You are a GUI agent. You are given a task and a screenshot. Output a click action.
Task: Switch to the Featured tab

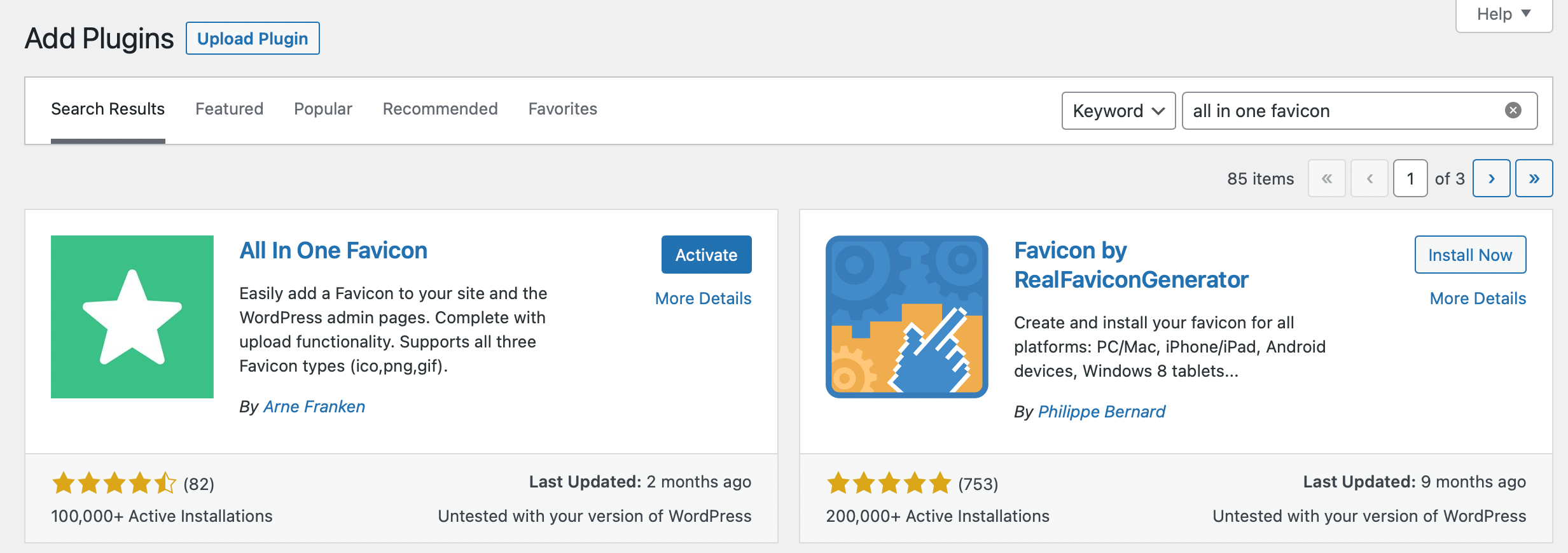(x=229, y=109)
